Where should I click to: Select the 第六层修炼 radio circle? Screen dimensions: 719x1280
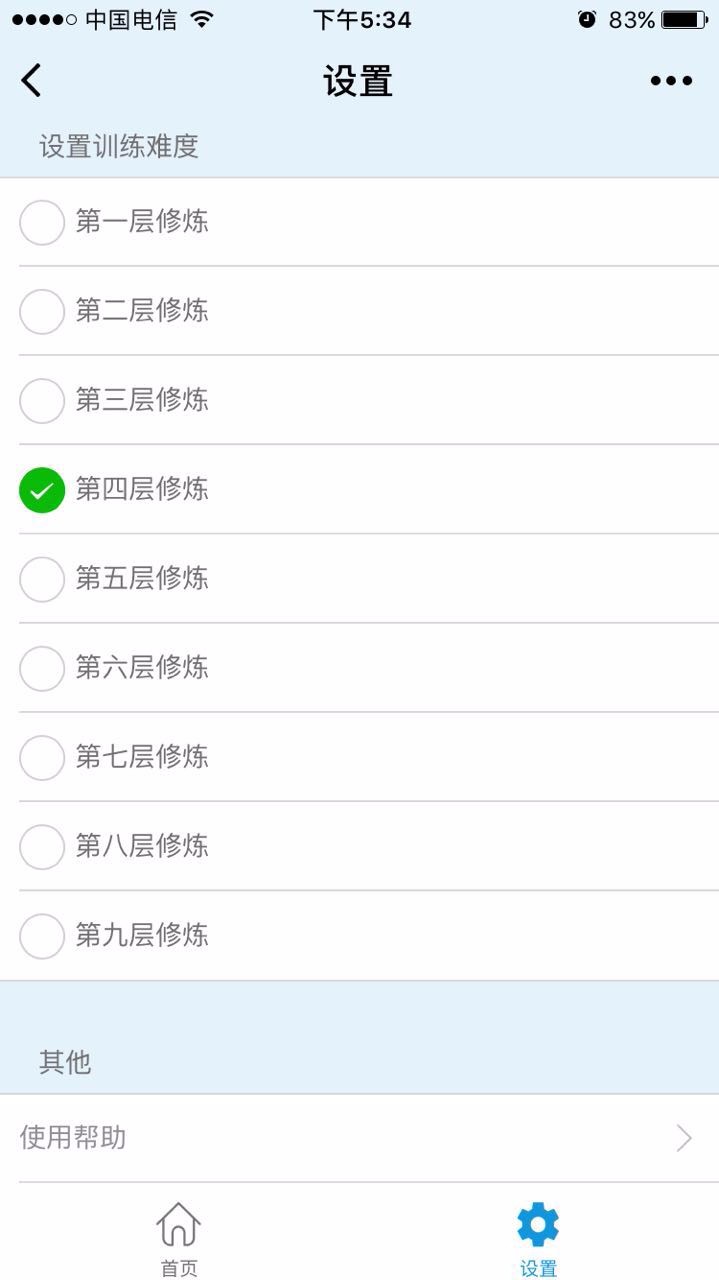pos(42,668)
